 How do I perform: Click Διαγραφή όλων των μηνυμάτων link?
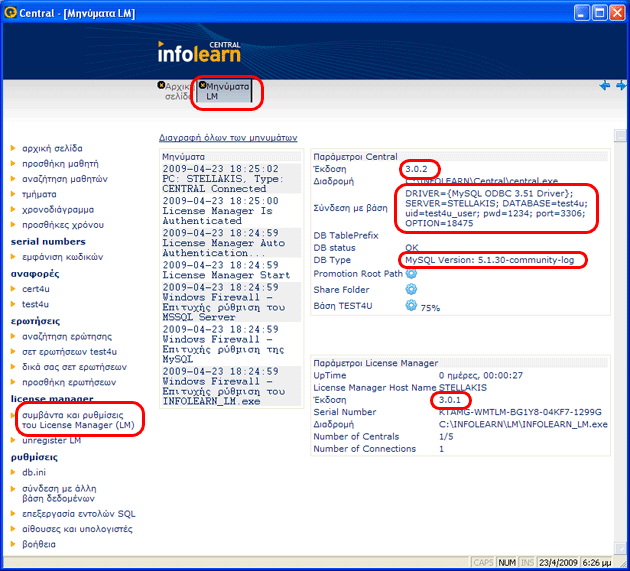228,138
